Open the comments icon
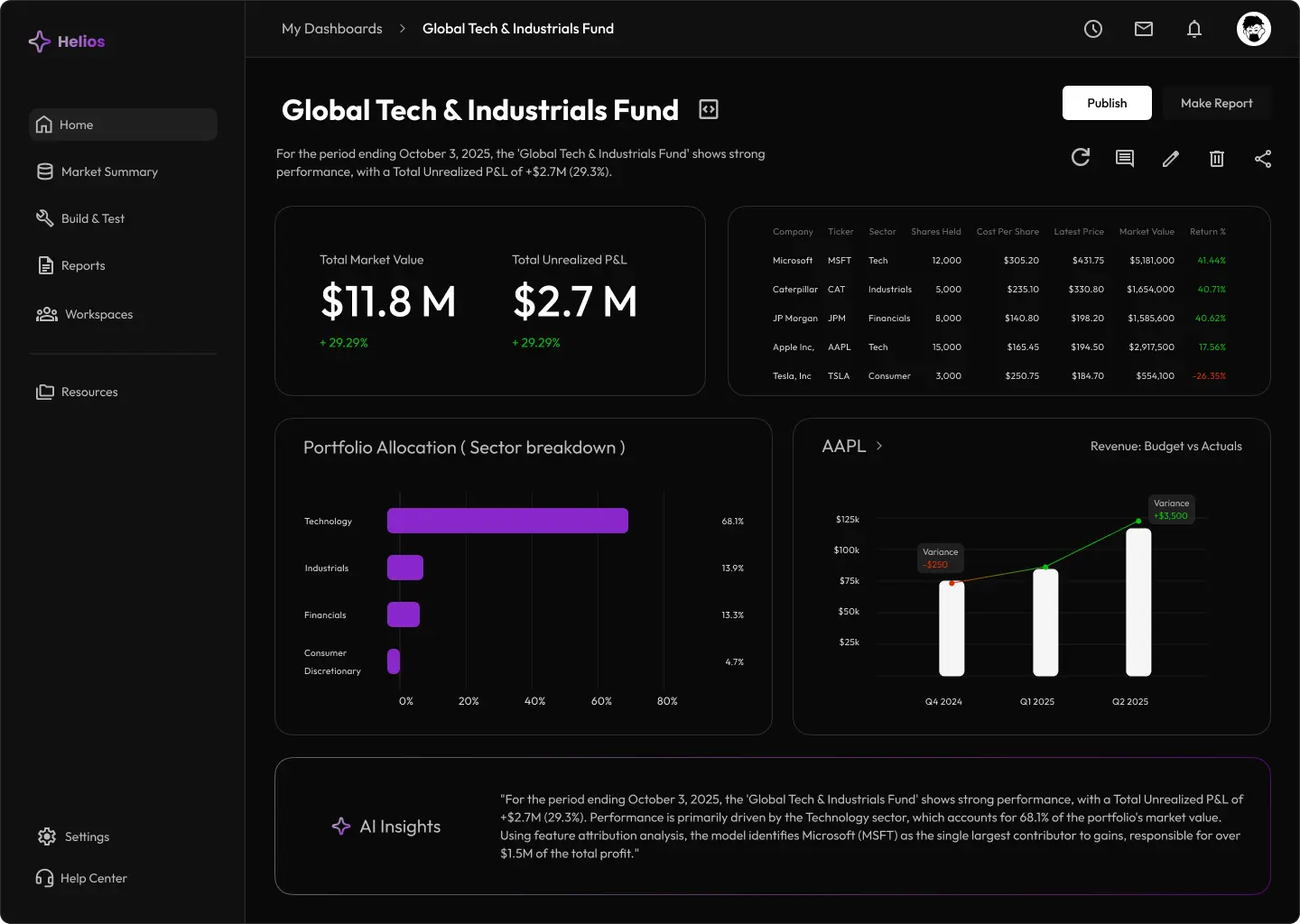The width and height of the screenshot is (1300, 924). (x=1125, y=159)
